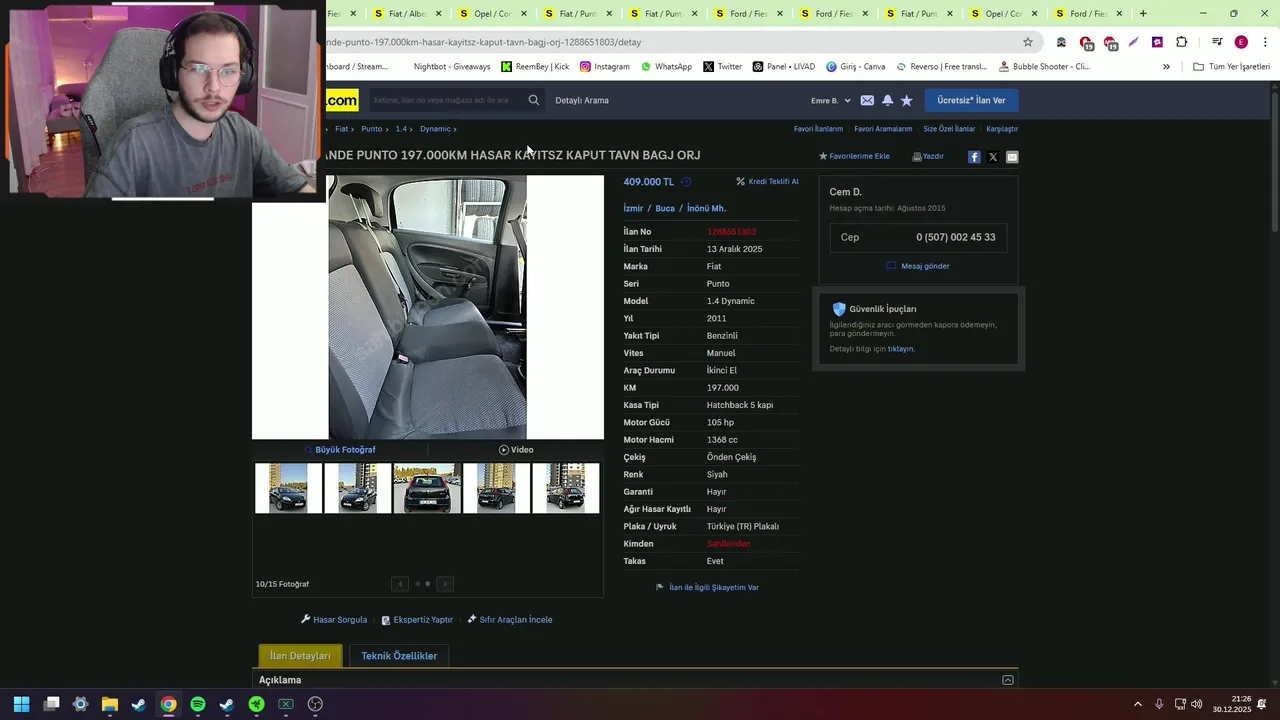
Task: Open the Instagram bookmark
Action: click(605, 67)
